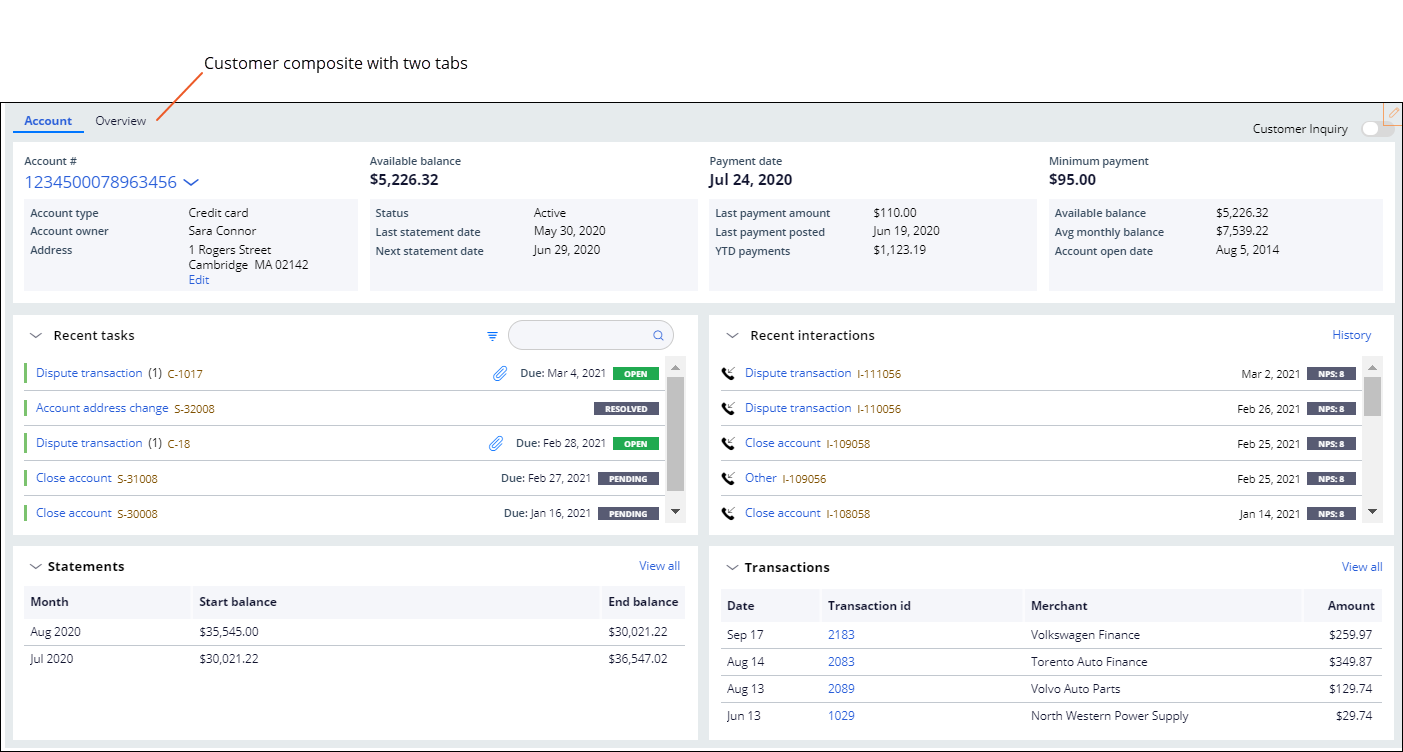Switch to the Overview tab

(120, 121)
